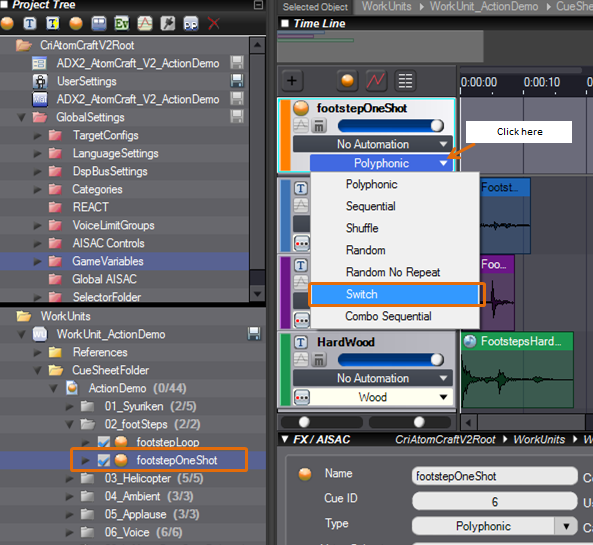Open the Type Polyphonic dropdown arrow
This screenshot has height=545, width=593.
pos(566,526)
